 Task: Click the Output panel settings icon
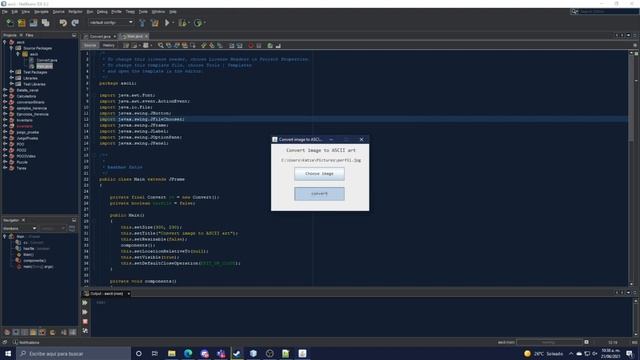85,331
